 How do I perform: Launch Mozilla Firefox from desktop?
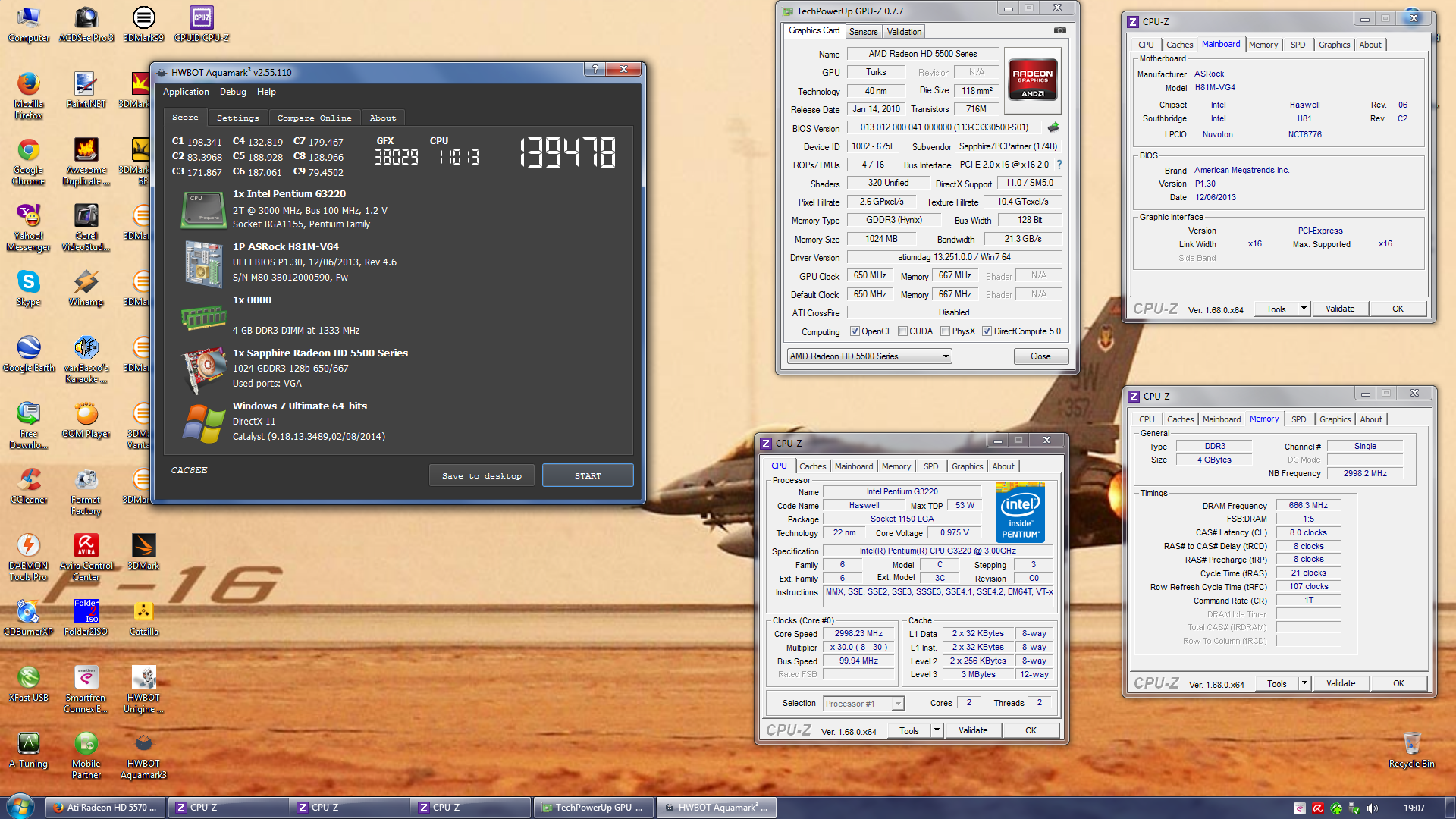tap(28, 95)
